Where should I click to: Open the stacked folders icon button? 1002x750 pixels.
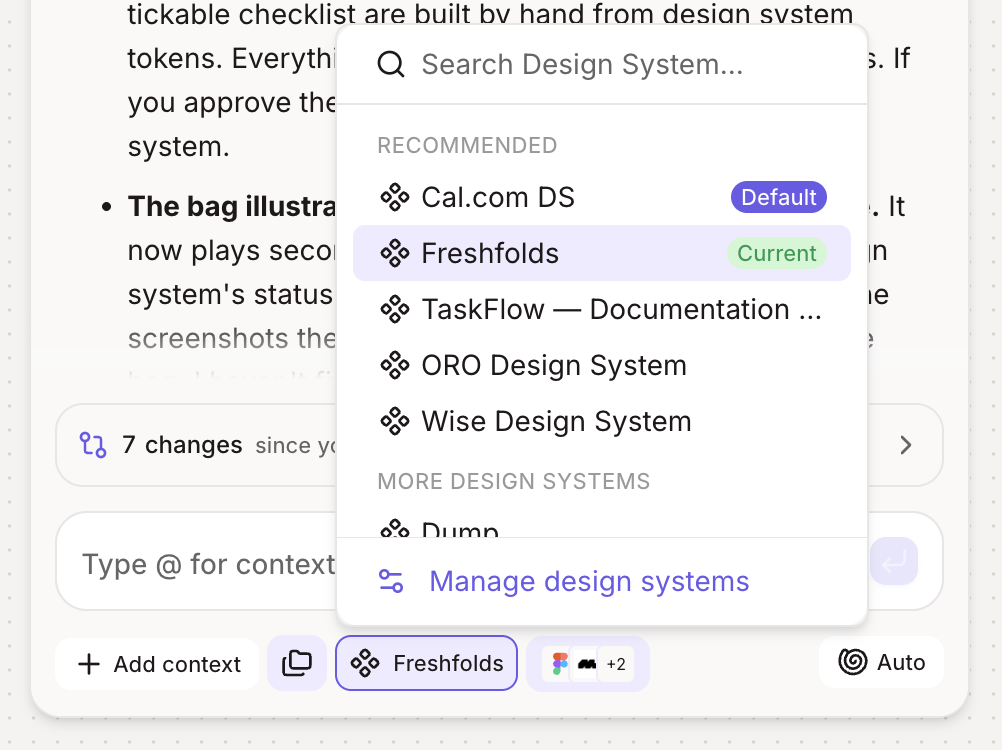[297, 663]
